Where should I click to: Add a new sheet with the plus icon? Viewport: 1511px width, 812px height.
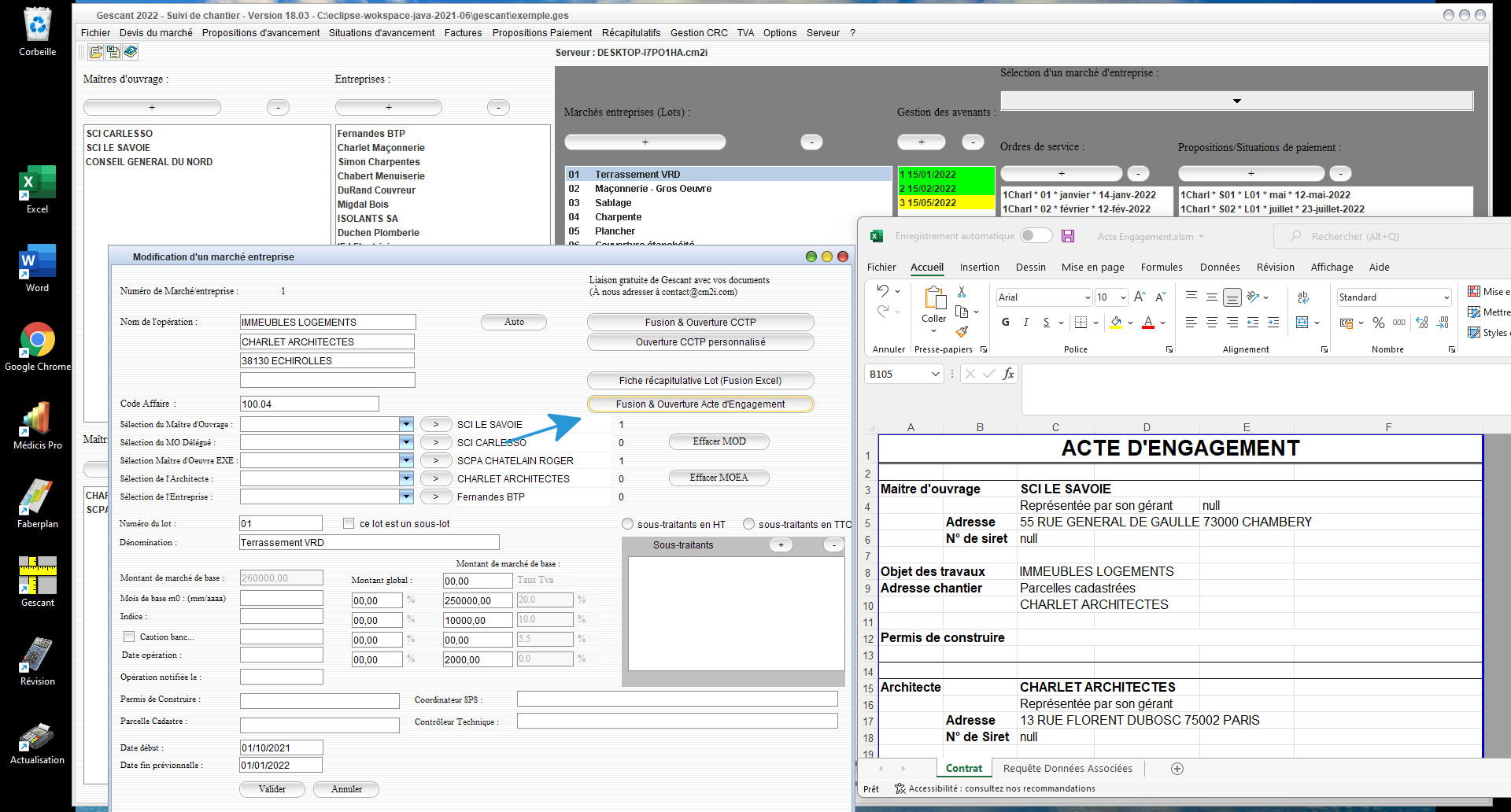click(x=1177, y=769)
